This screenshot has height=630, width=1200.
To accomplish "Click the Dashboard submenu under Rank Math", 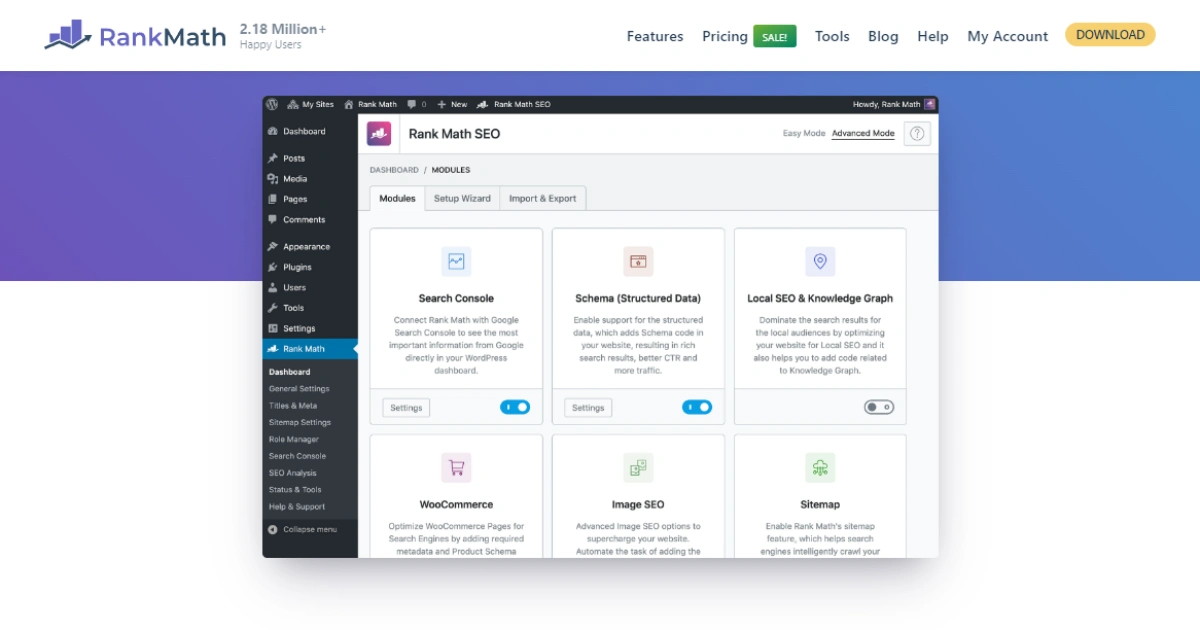I will coord(289,372).
